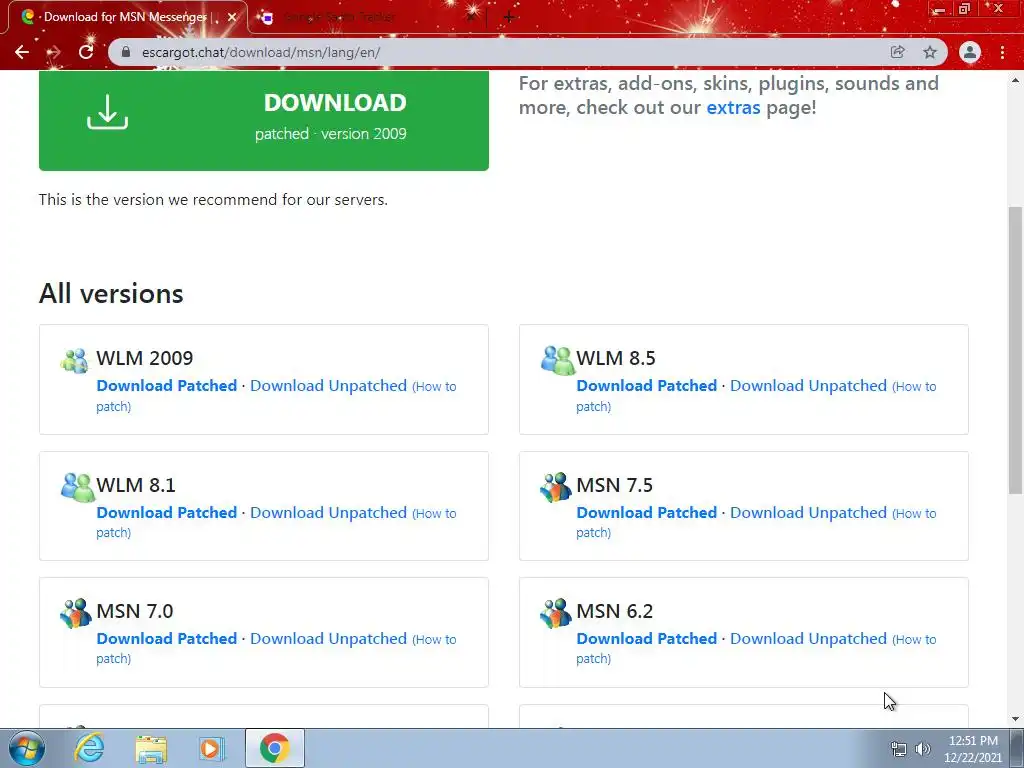Reload the page with refresh icon

[86, 52]
